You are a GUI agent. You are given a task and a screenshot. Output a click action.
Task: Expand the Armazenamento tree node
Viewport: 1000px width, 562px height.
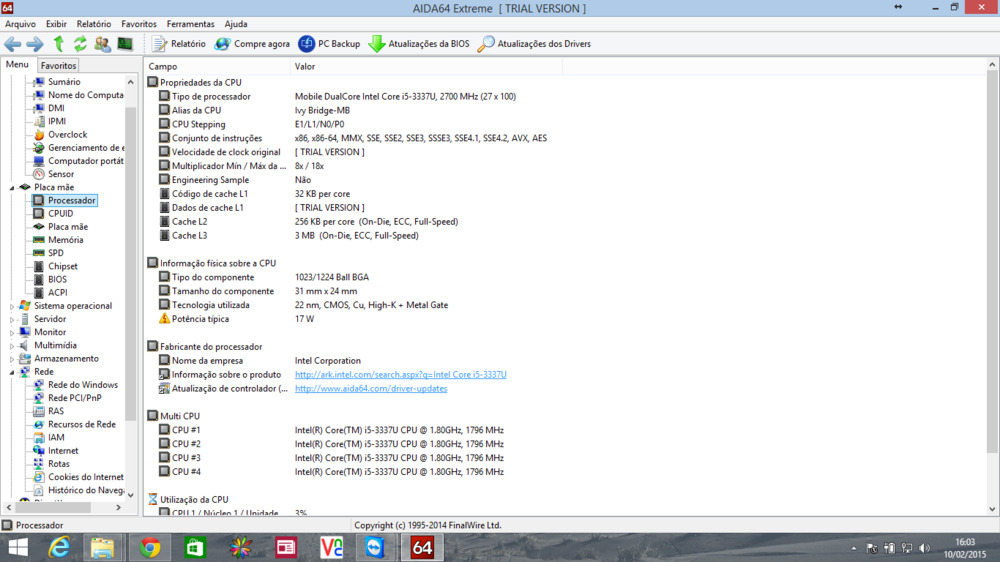click(x=13, y=359)
